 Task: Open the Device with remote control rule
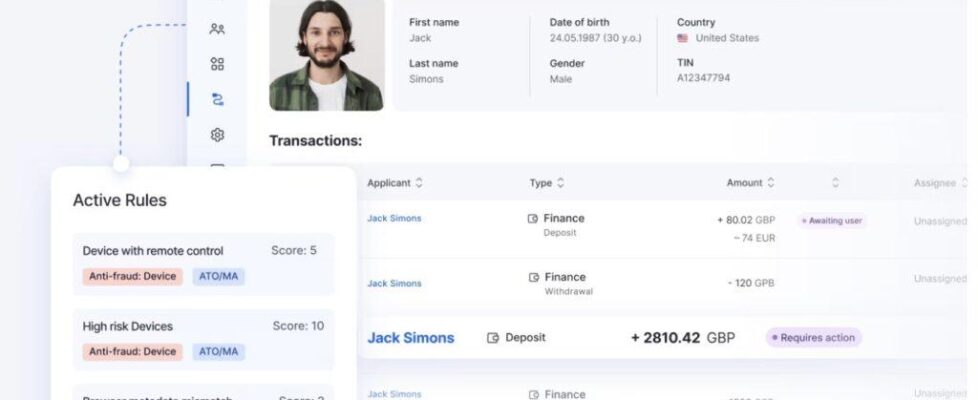coord(153,251)
